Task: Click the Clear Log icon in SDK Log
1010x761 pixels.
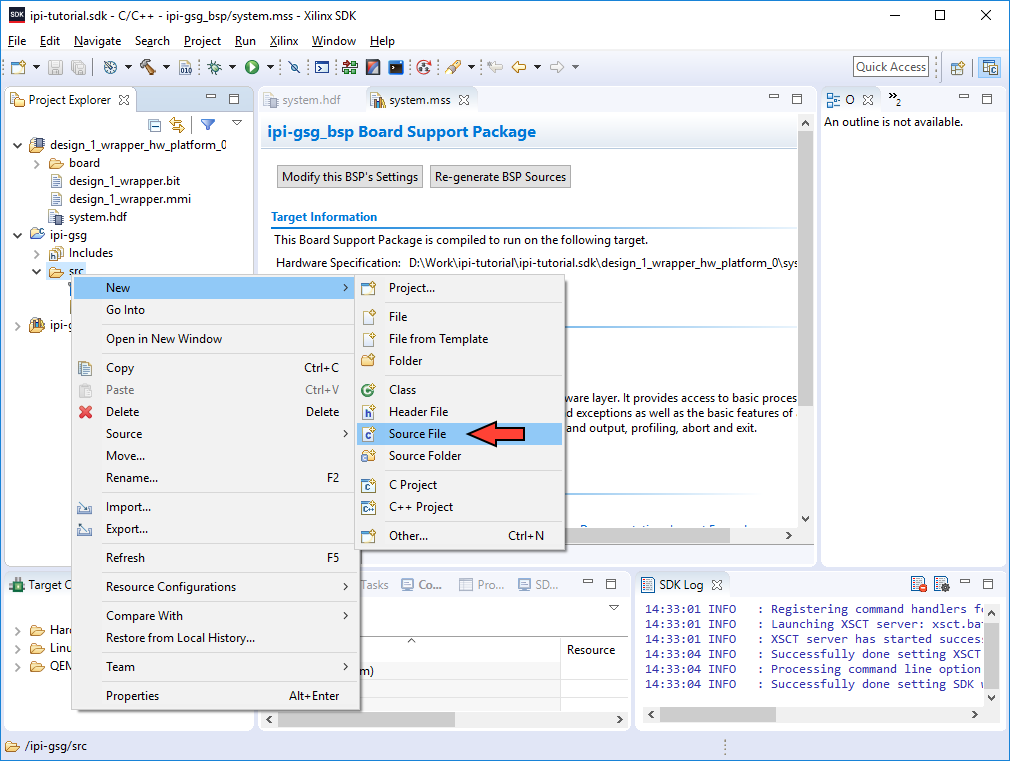Action: (919, 584)
